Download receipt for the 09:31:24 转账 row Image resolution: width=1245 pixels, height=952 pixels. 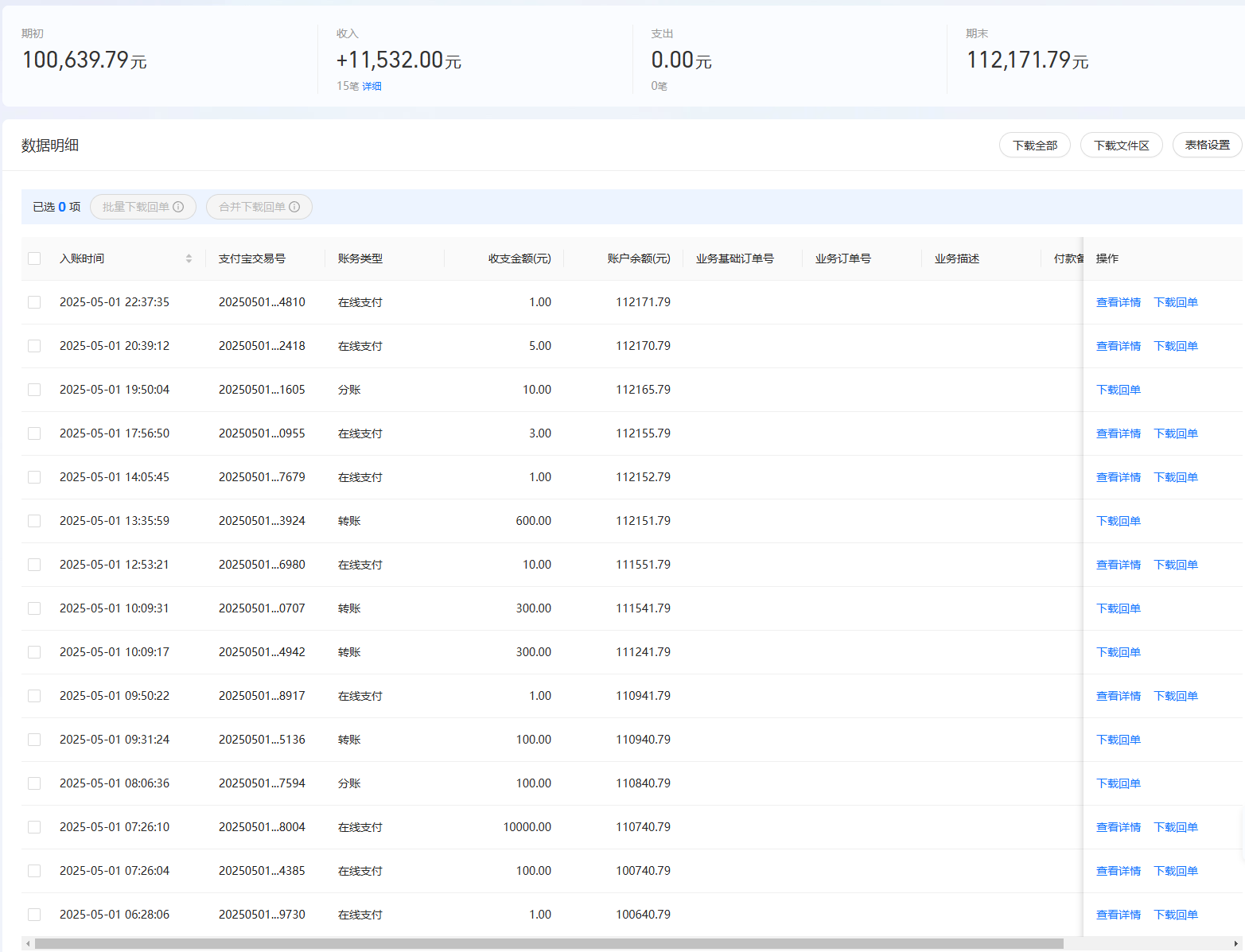(1119, 740)
